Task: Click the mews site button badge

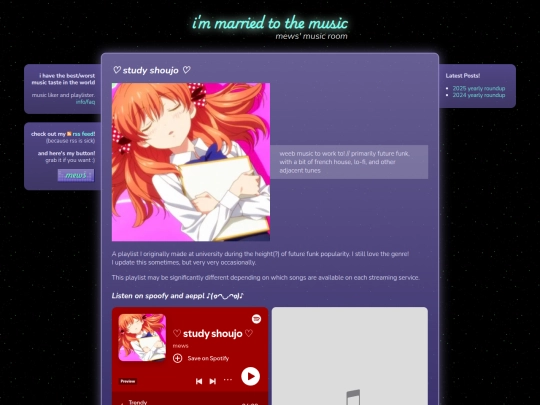Action: pos(76,175)
